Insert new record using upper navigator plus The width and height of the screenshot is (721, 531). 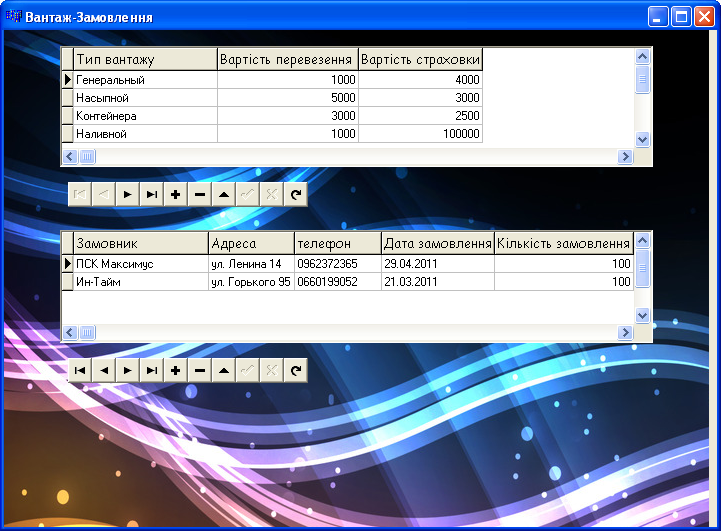click(x=175, y=194)
